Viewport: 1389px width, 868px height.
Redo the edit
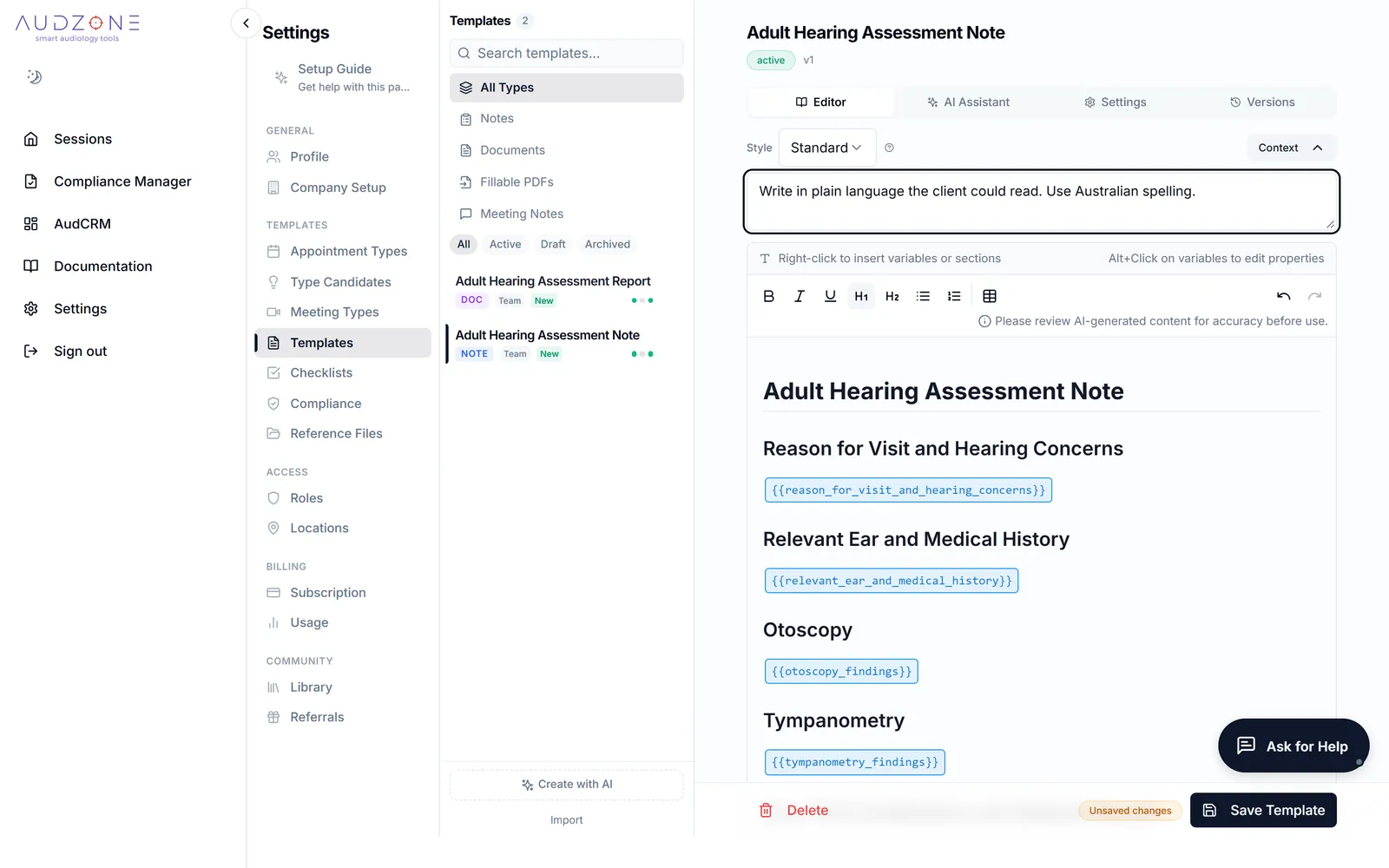[1314, 296]
